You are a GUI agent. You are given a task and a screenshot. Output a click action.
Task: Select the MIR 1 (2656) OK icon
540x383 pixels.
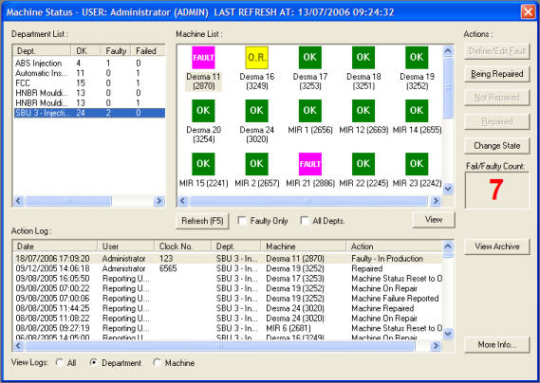pos(310,111)
